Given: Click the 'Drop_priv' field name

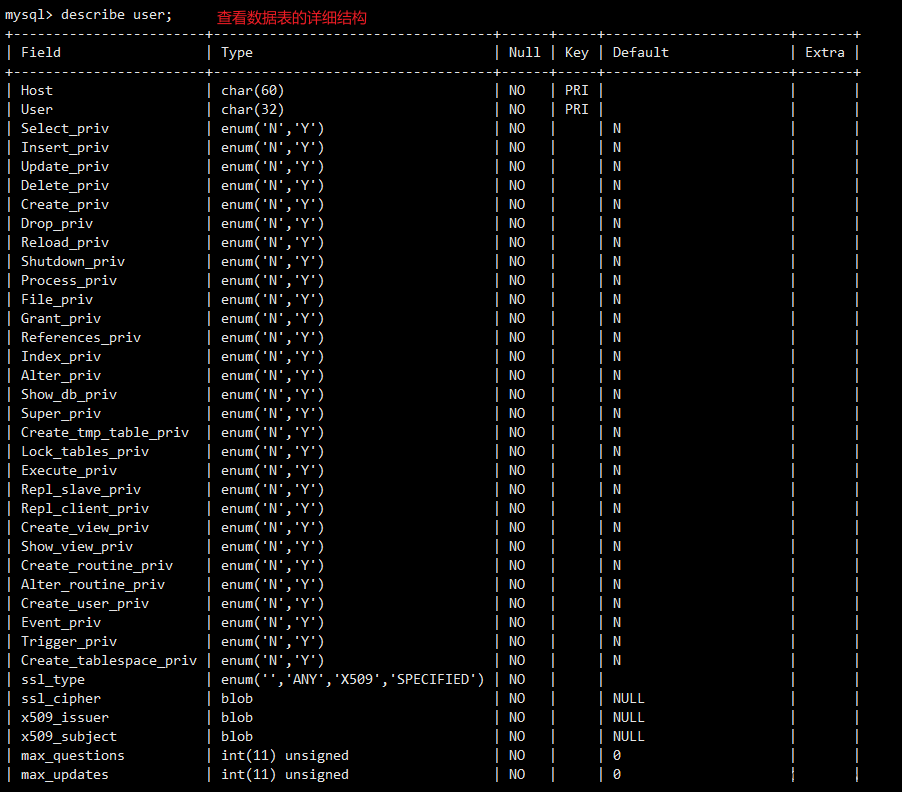Looking at the screenshot, I should 57,223.
